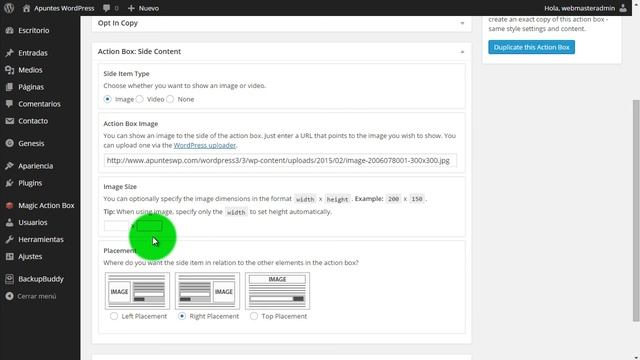Choose Right Placement radio button

click(182, 316)
